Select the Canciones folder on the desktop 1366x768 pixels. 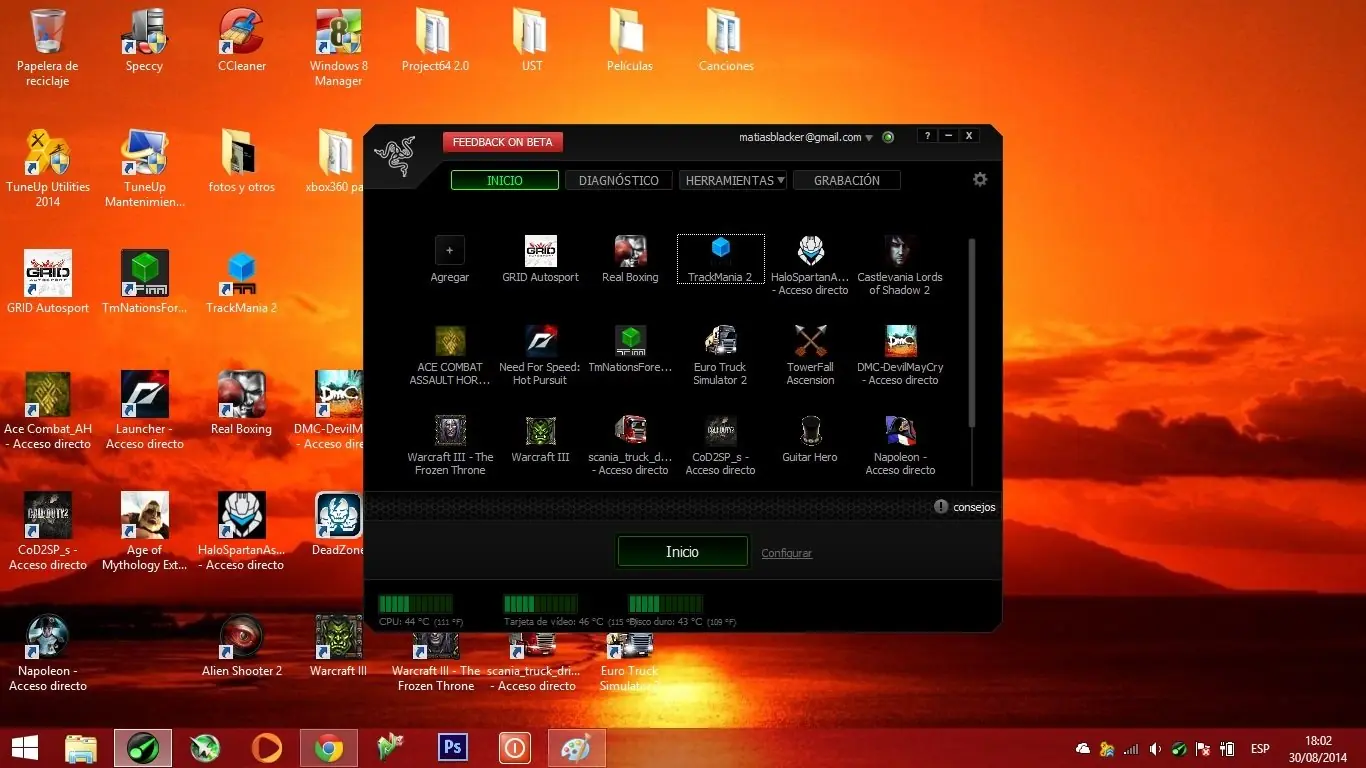(x=726, y=41)
